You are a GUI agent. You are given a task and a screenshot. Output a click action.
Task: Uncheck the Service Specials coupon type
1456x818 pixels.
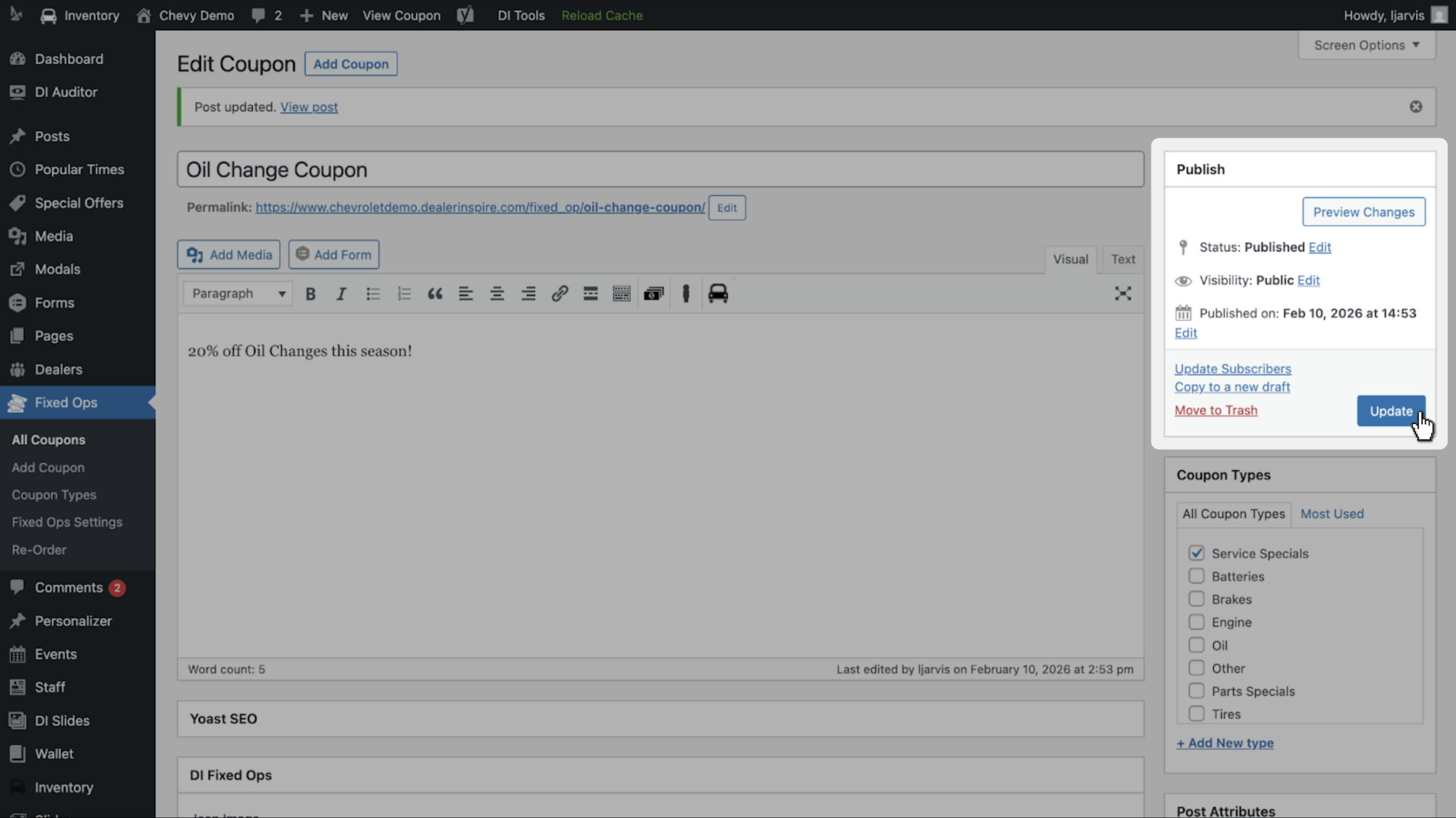[x=1196, y=553]
